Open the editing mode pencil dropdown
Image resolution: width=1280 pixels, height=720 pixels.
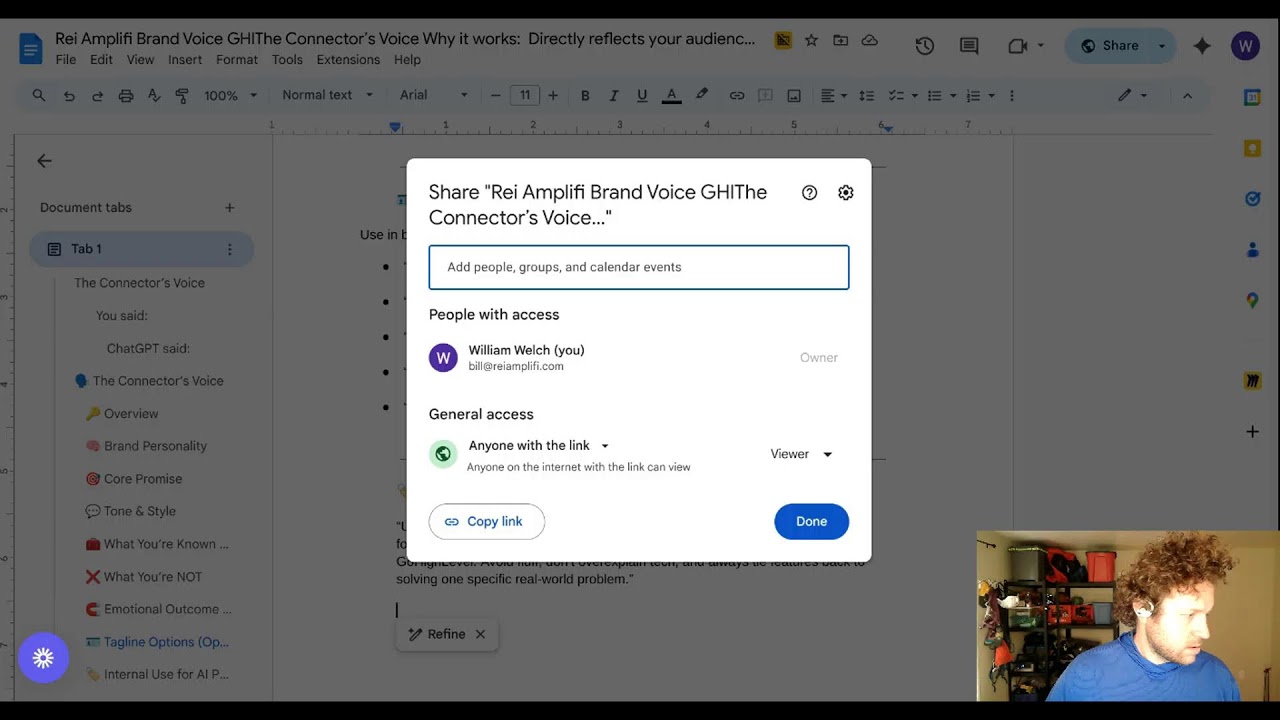tap(1132, 96)
